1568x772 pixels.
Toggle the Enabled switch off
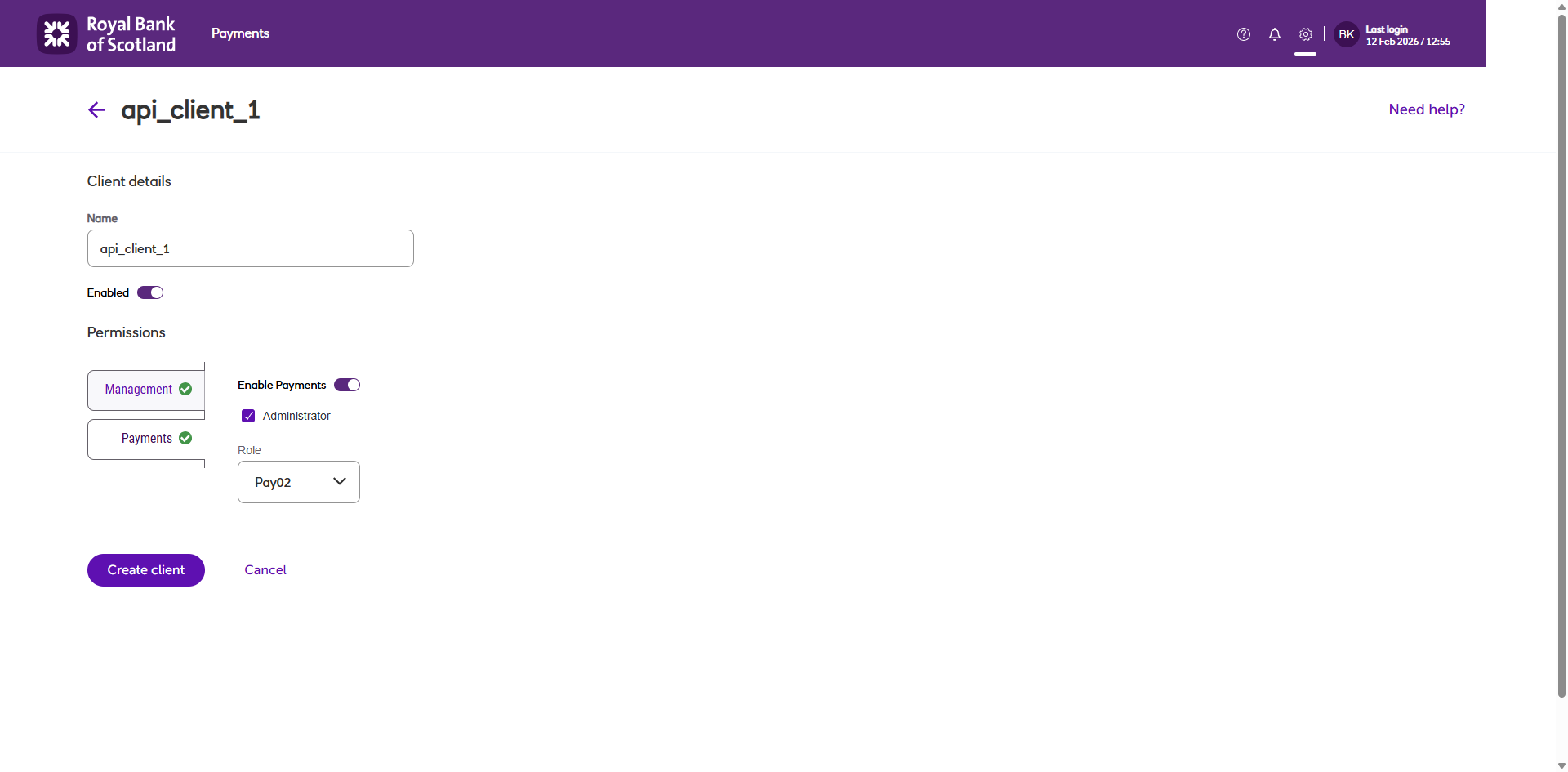[150, 292]
